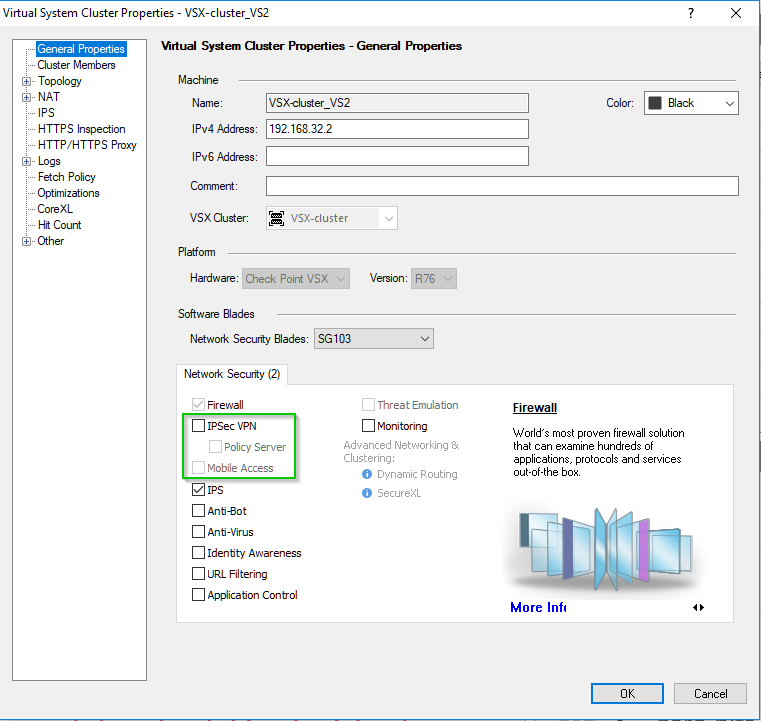Click the IPv6 Address field
The image size is (761, 721).
[x=397, y=156]
